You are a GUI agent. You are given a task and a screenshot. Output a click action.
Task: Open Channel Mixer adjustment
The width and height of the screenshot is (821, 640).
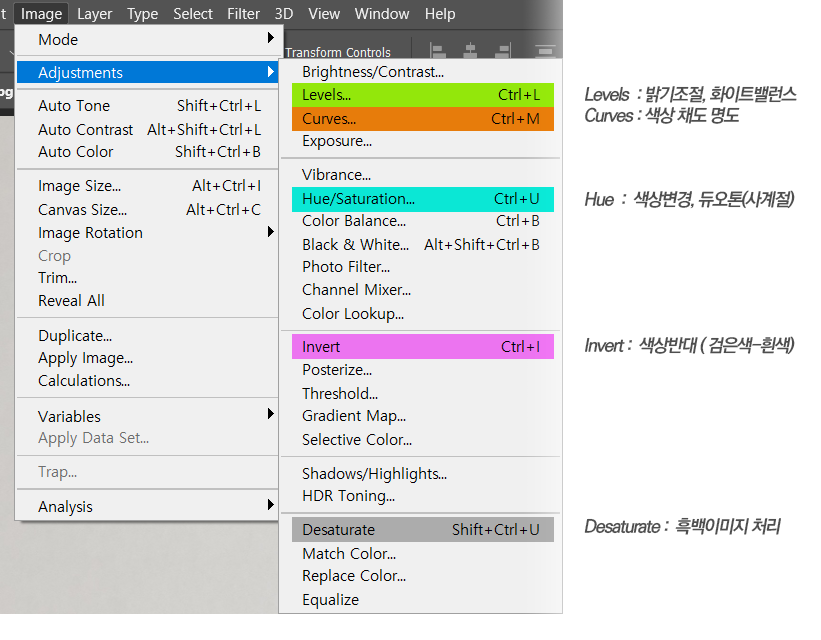[x=423, y=290]
